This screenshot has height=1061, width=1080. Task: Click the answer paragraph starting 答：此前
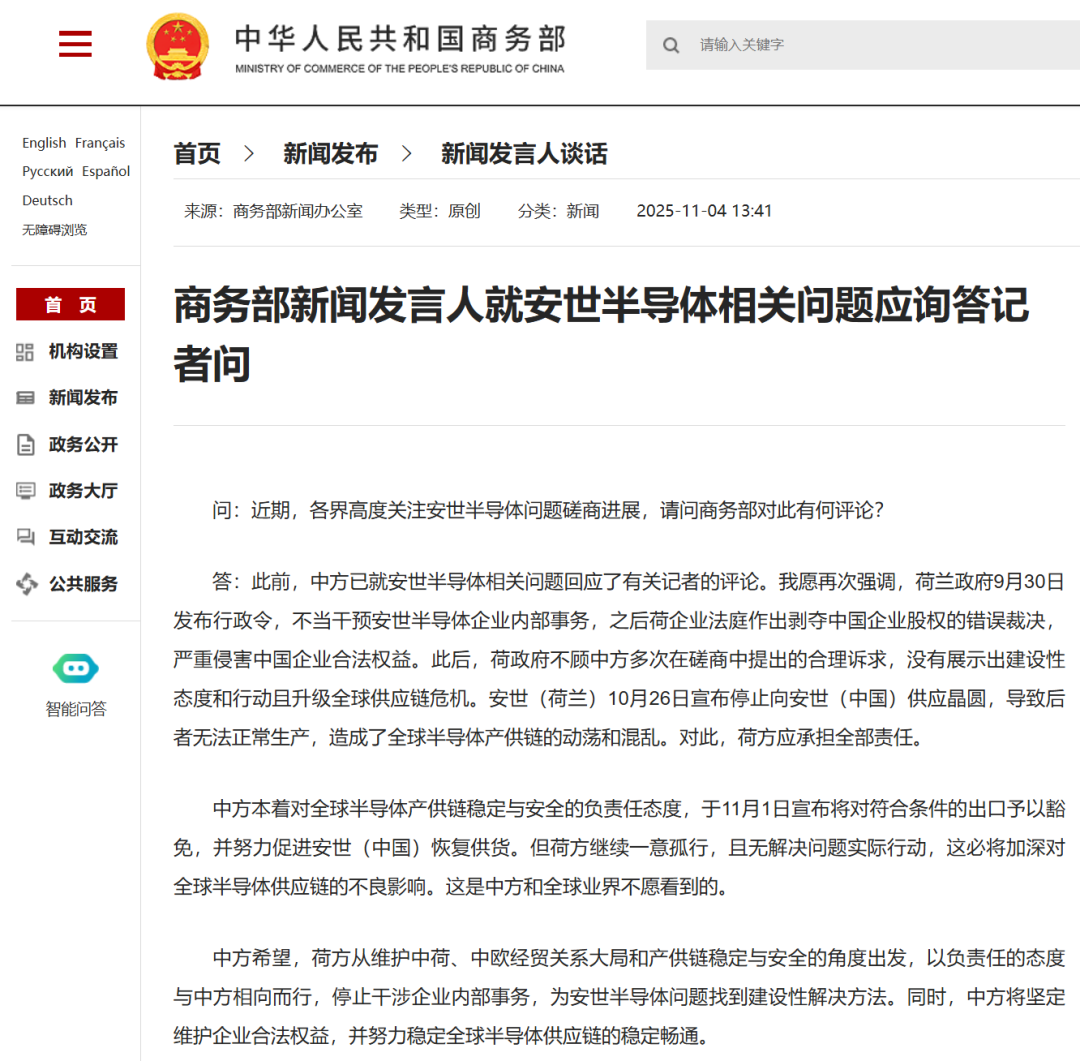[x=619, y=659]
